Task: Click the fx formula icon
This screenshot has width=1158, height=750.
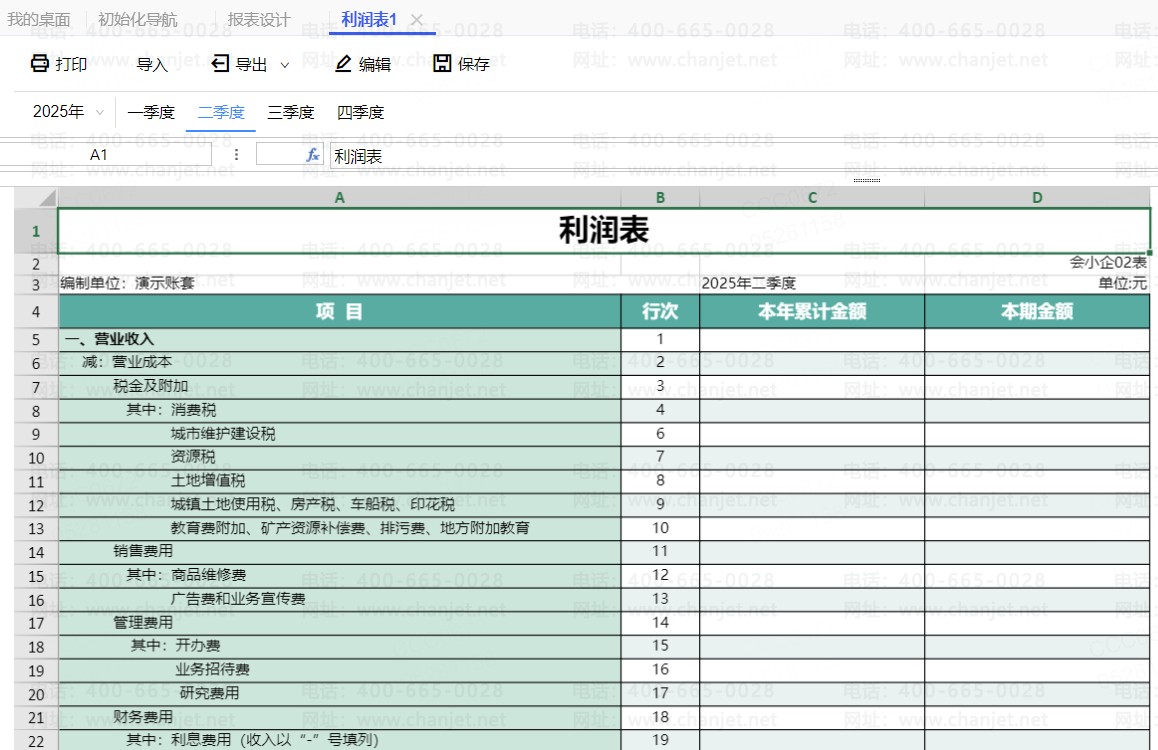Action: pos(313,155)
